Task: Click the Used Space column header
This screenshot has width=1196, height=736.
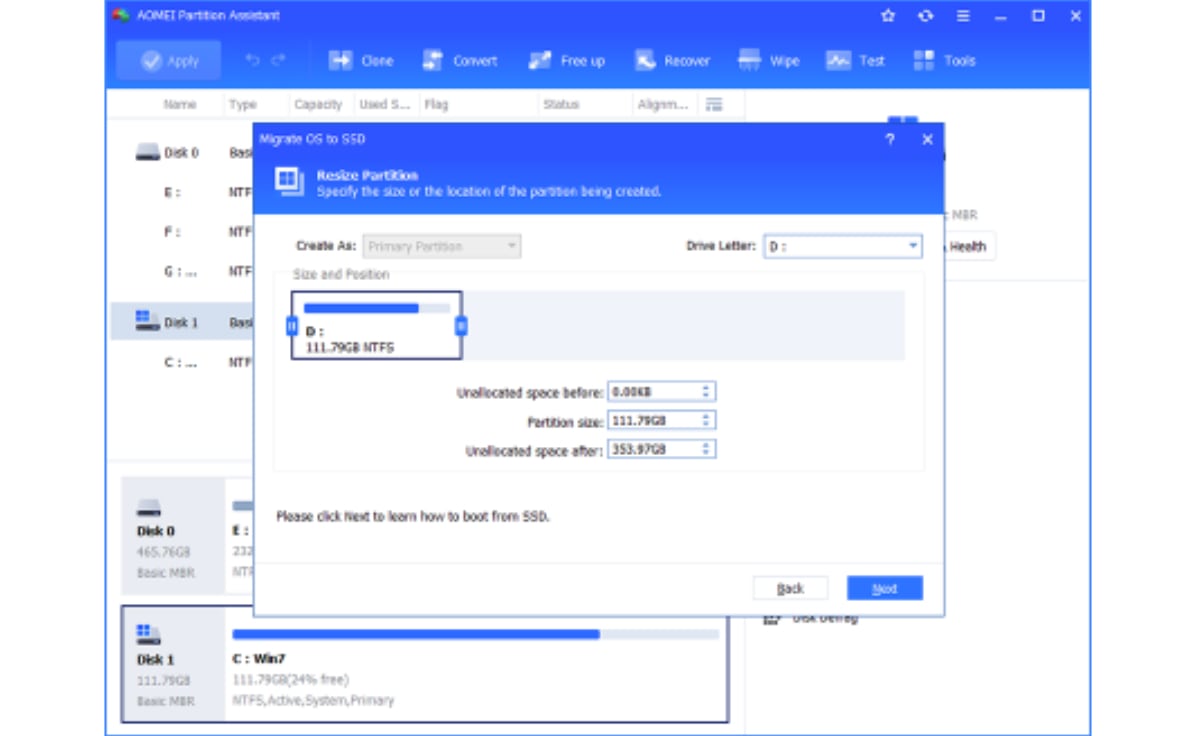Action: point(384,104)
